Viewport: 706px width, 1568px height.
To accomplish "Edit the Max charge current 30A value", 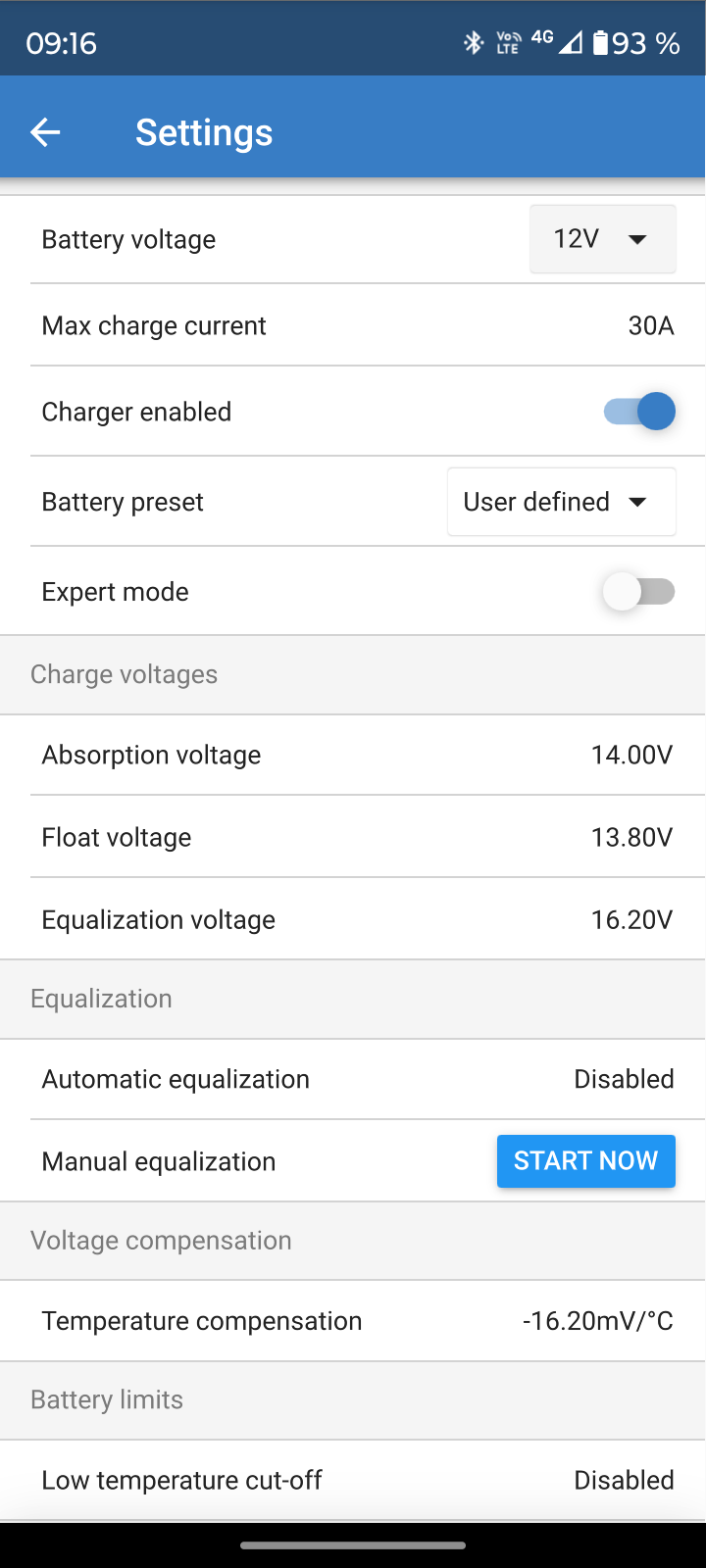I will tap(650, 325).
